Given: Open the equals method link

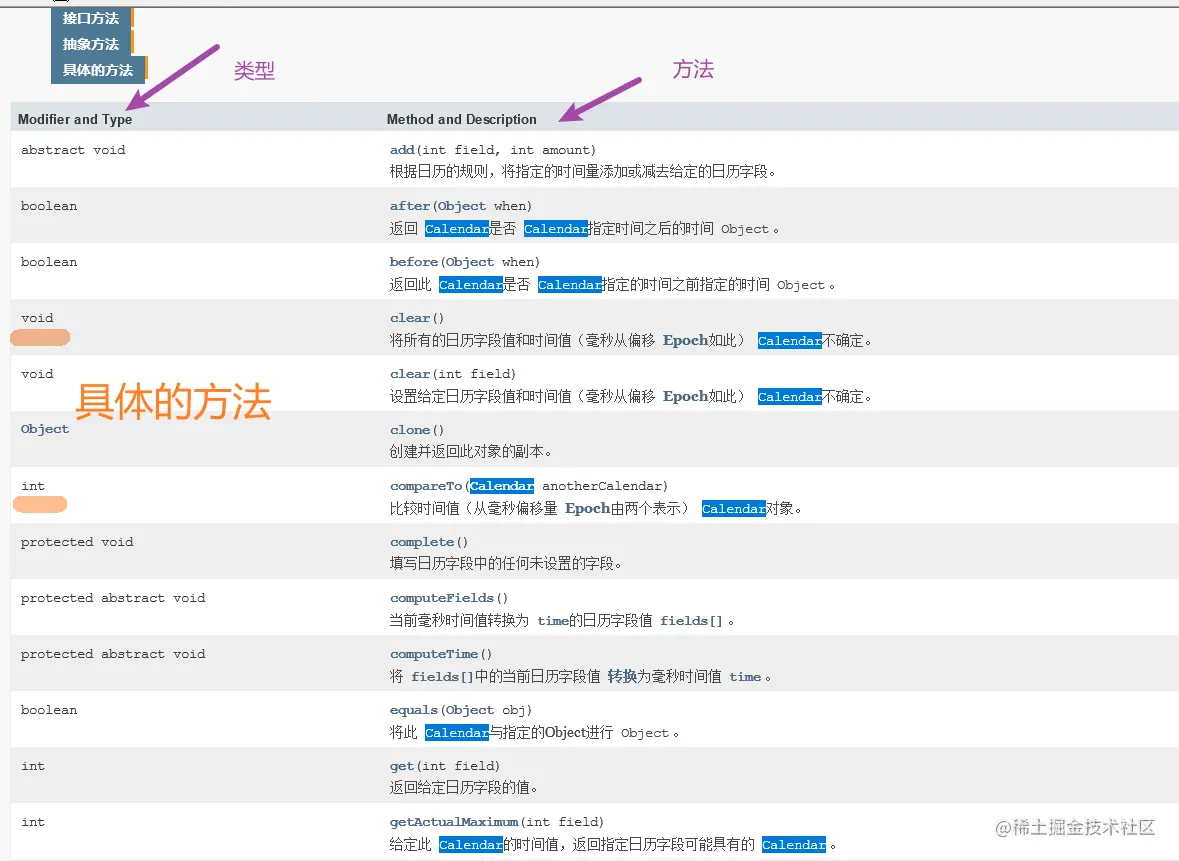Looking at the screenshot, I should [412, 710].
